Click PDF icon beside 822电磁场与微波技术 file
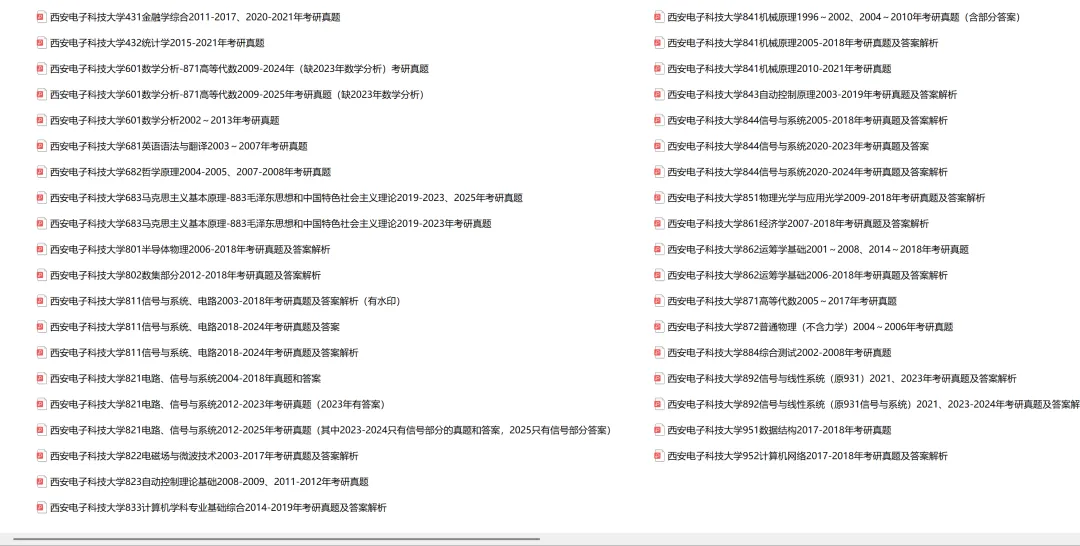Viewport: 1080px width, 546px height. point(41,456)
